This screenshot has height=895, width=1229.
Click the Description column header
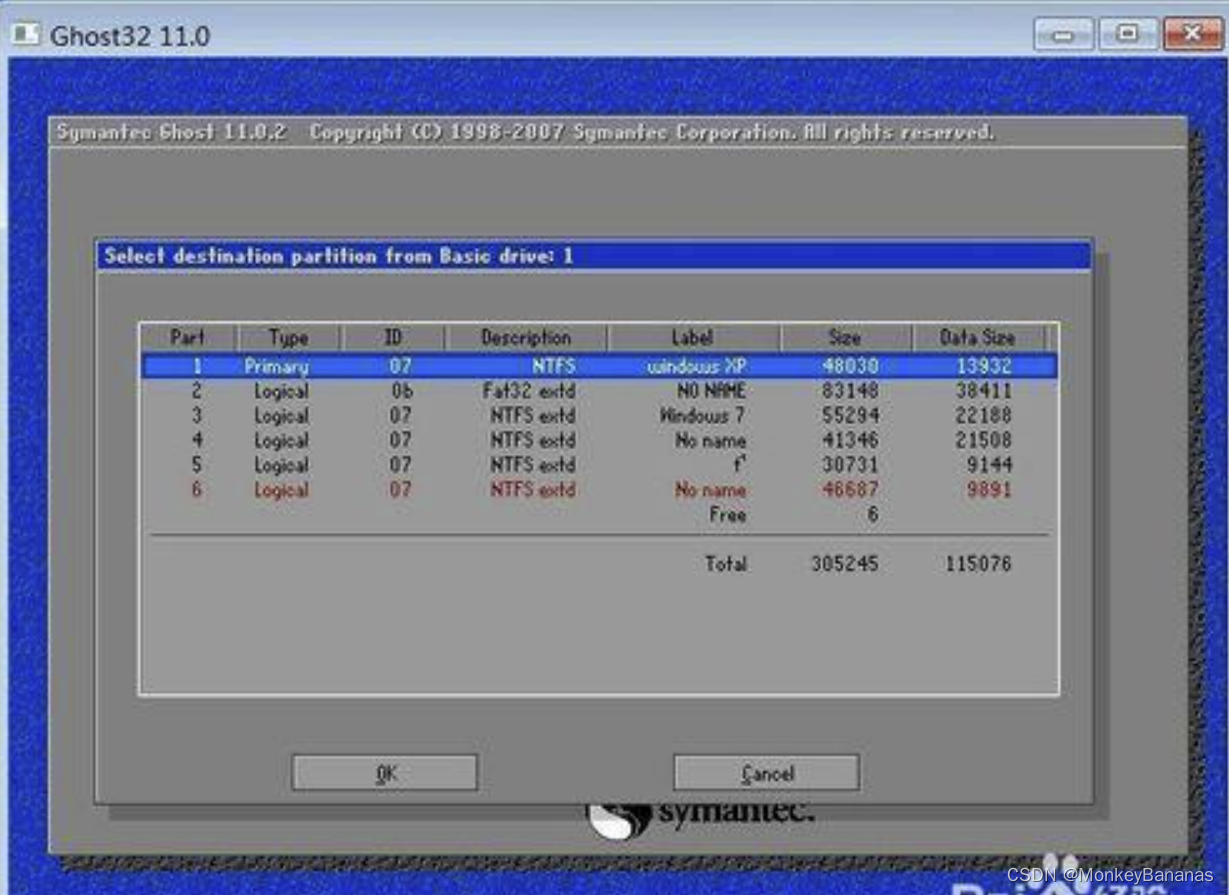(x=526, y=337)
